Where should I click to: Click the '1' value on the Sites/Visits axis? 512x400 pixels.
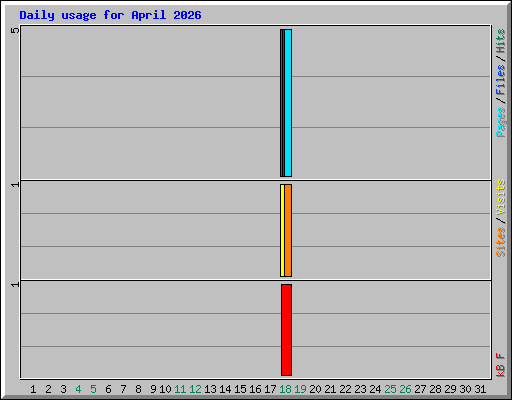(x=15, y=184)
